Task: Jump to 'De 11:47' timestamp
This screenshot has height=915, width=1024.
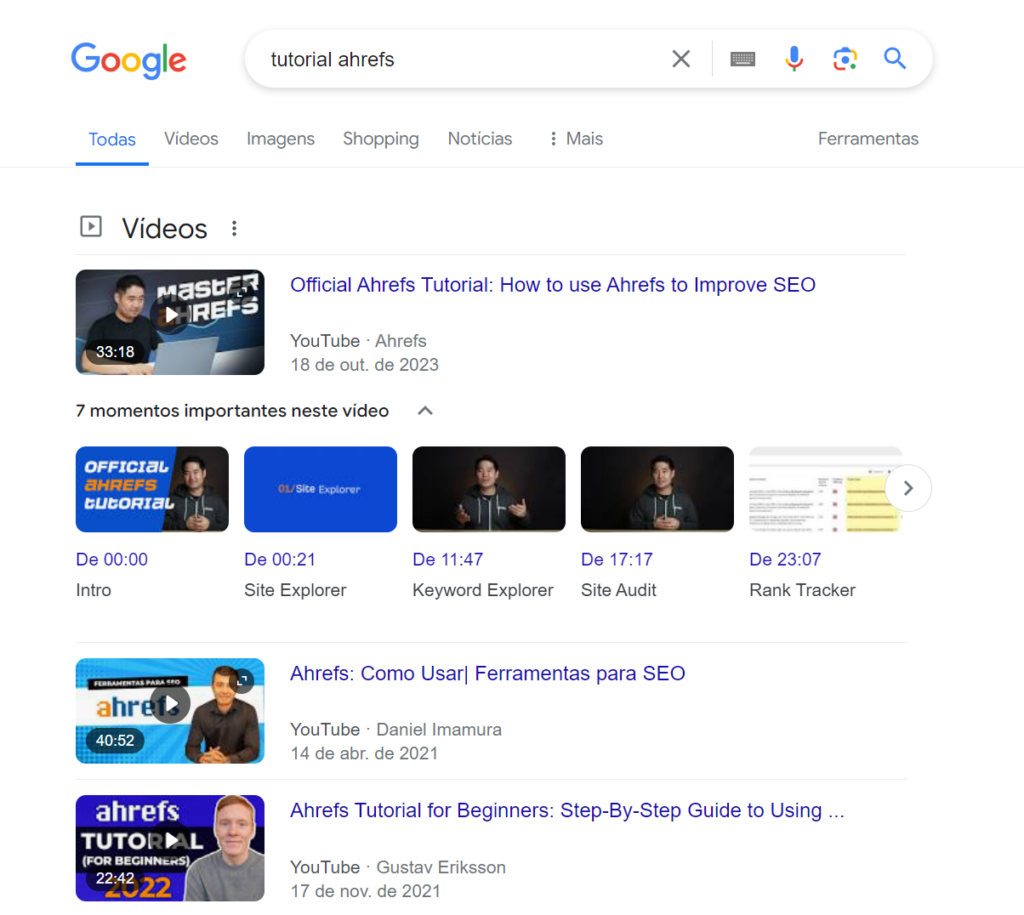Action: [x=448, y=560]
